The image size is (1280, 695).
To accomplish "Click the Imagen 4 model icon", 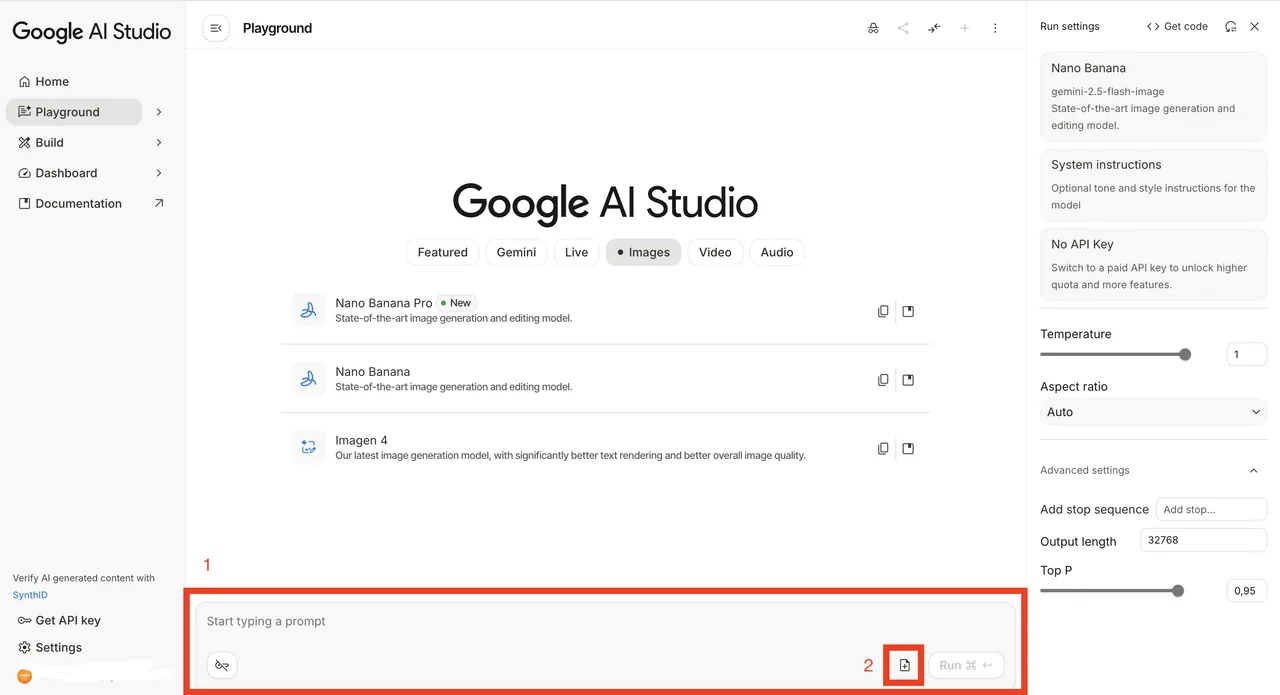I will [309, 447].
